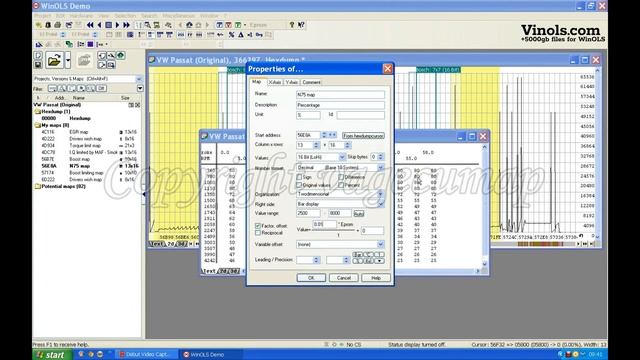Enable the Difference checkbox
This screenshot has width=640, height=360.
[341, 177]
